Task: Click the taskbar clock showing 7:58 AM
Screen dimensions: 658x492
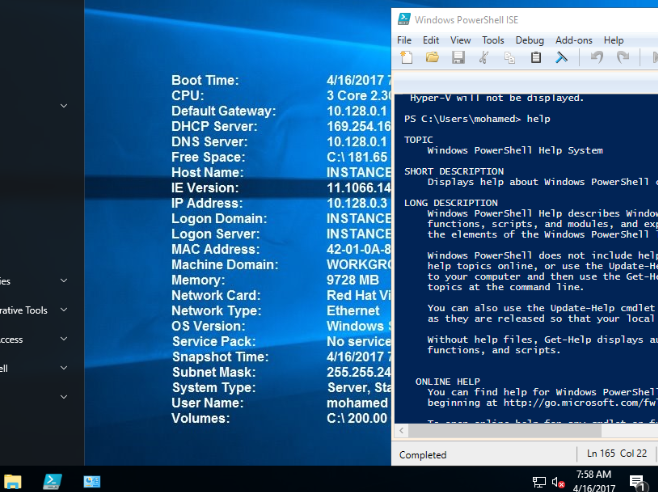Action: point(593,482)
